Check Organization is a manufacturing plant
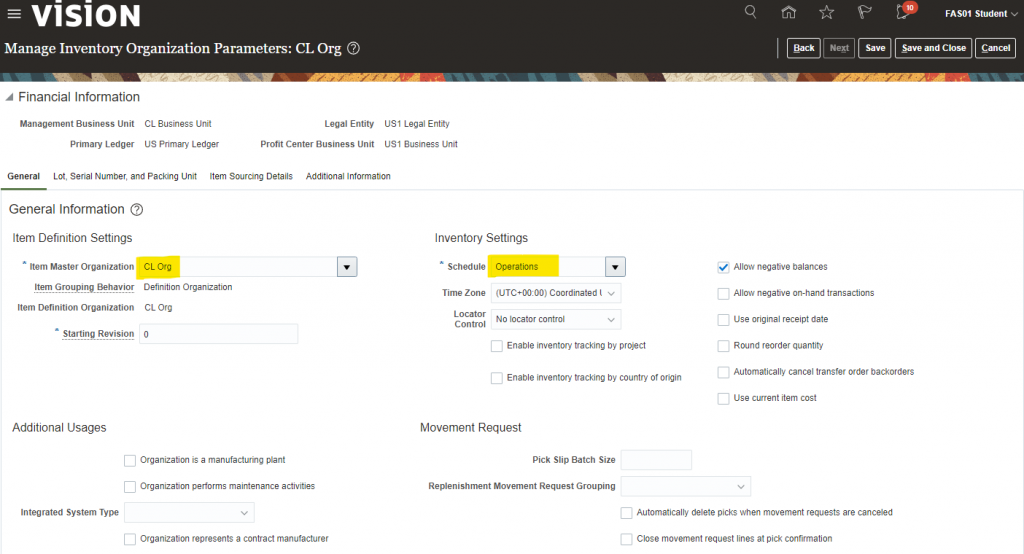 pyautogui.click(x=130, y=460)
